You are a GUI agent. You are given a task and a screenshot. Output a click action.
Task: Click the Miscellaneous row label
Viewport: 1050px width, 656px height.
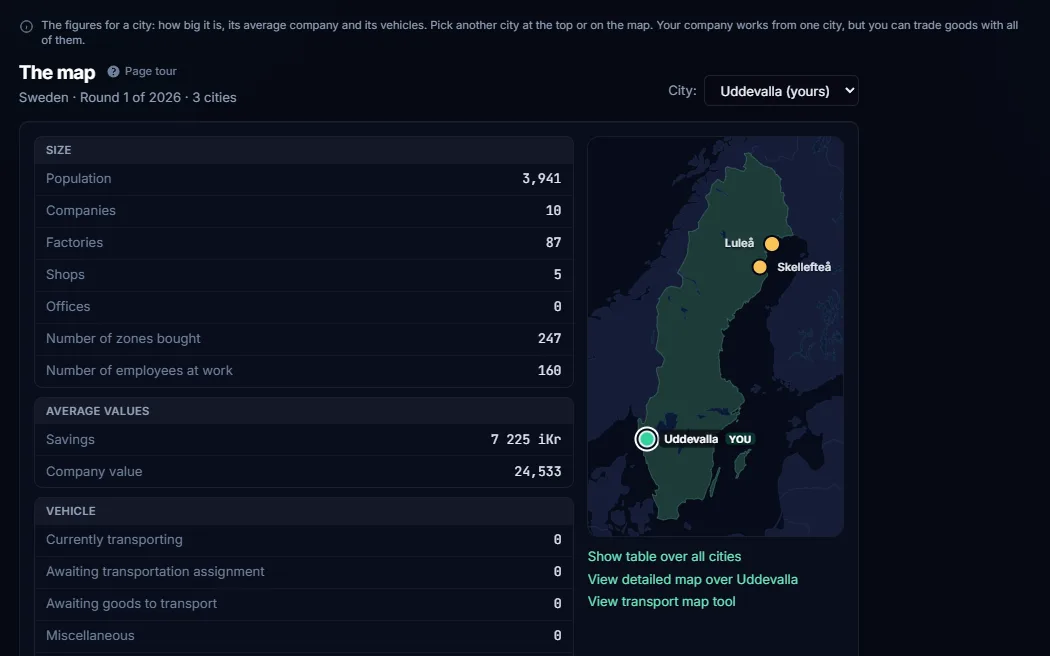(90, 635)
